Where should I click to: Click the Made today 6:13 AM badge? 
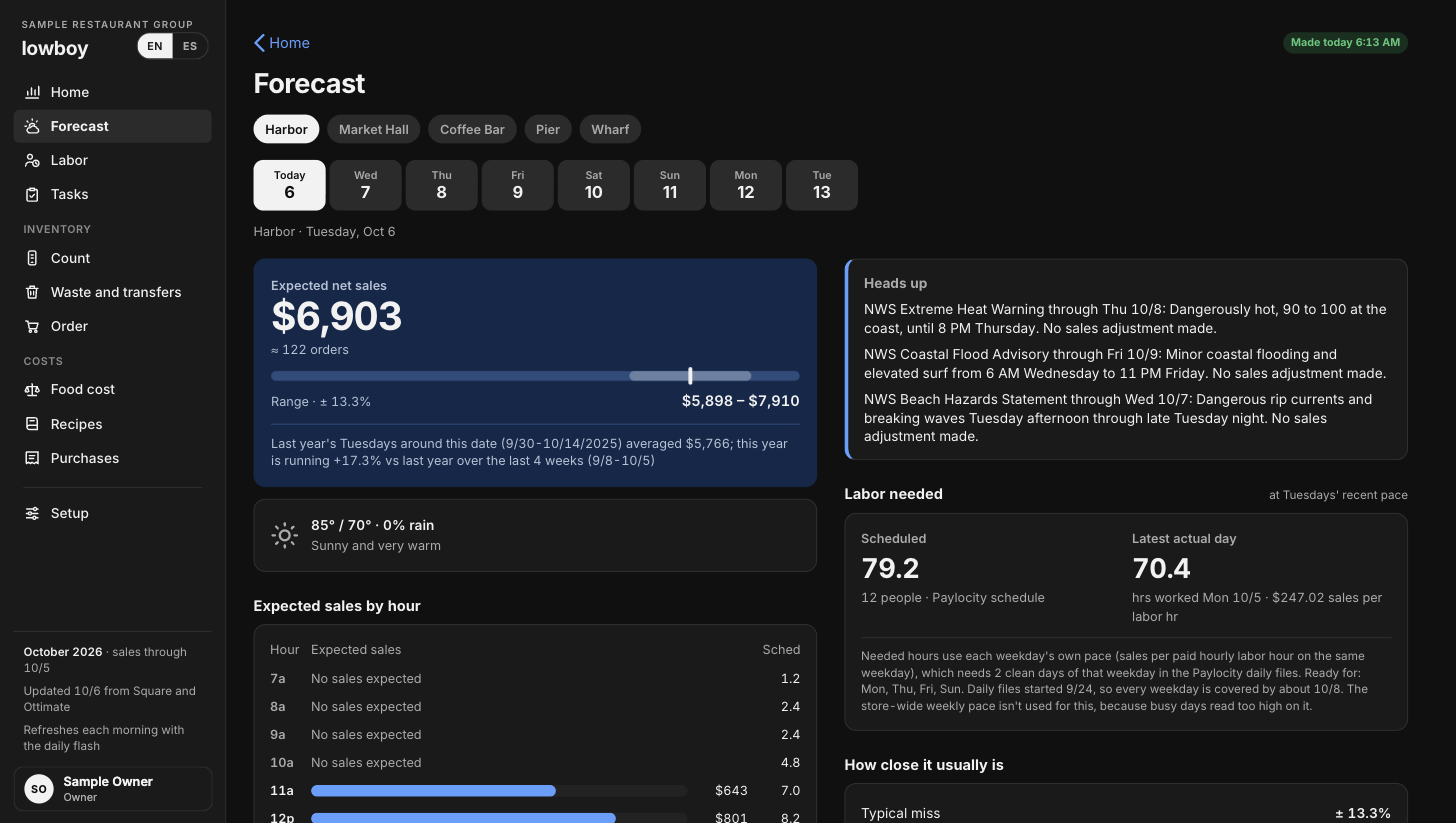click(x=1345, y=43)
